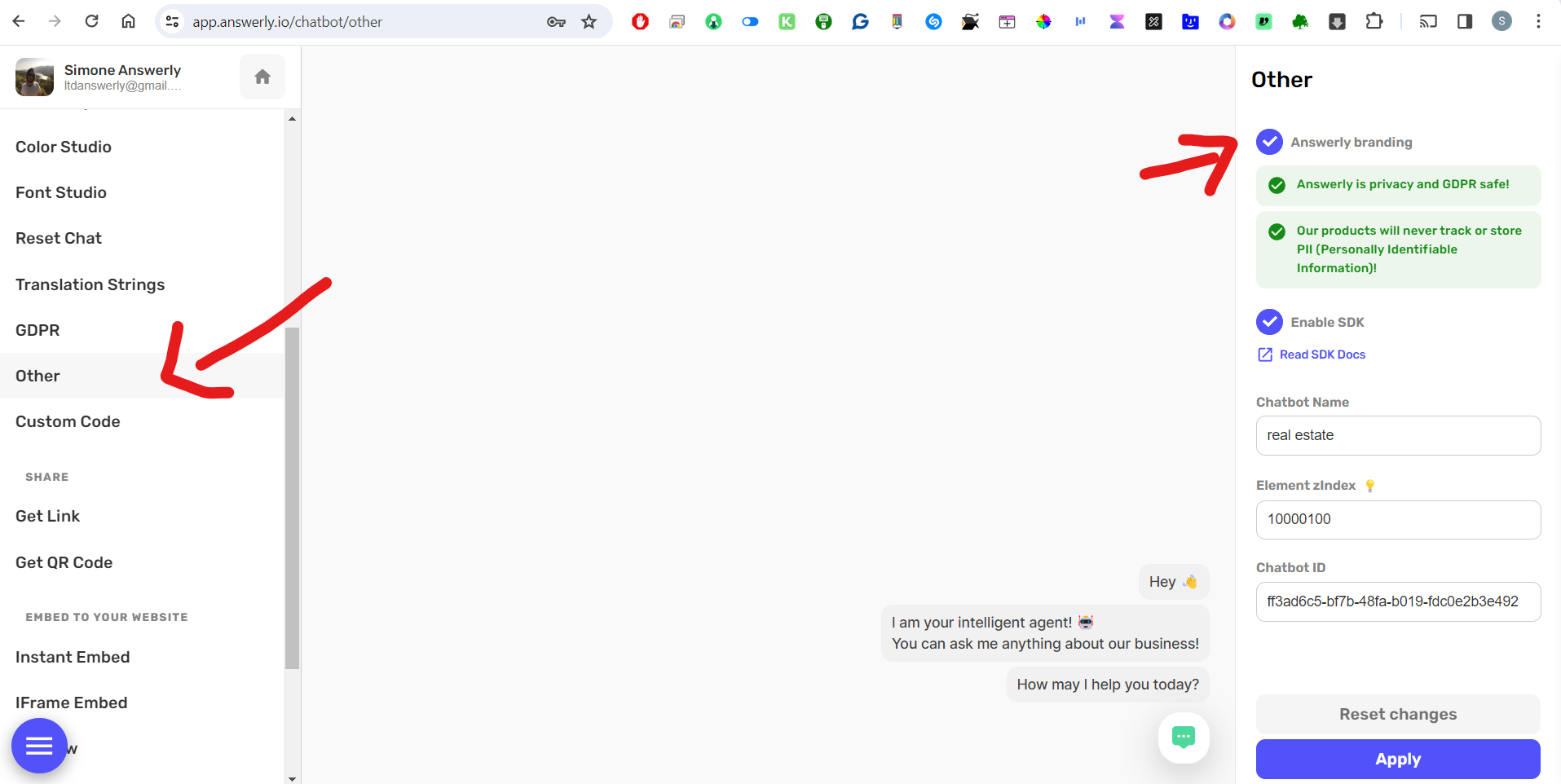
Task: Open Custom Code in the sidebar
Action: click(68, 421)
